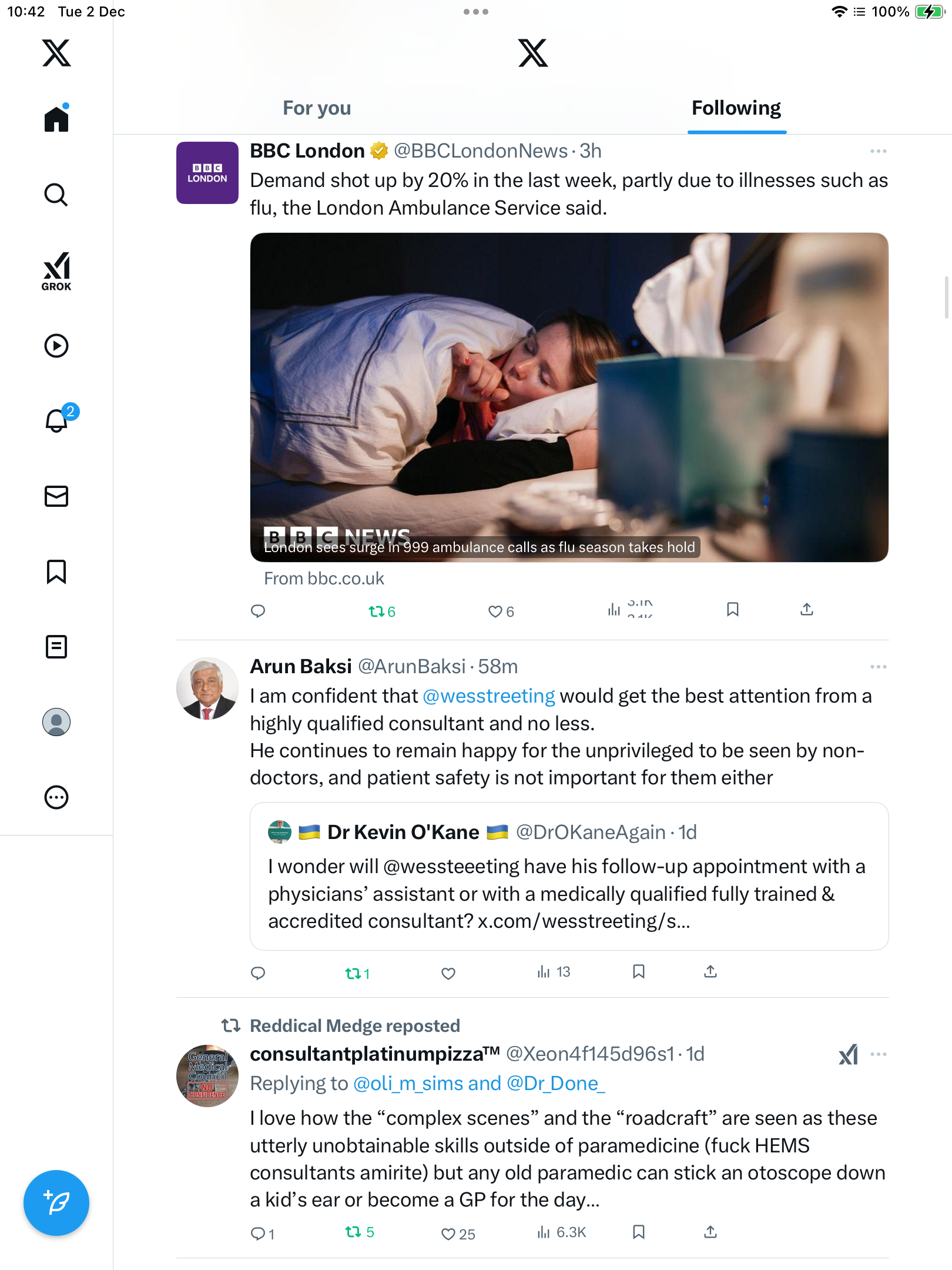Open more options on BBC London post

(878, 151)
